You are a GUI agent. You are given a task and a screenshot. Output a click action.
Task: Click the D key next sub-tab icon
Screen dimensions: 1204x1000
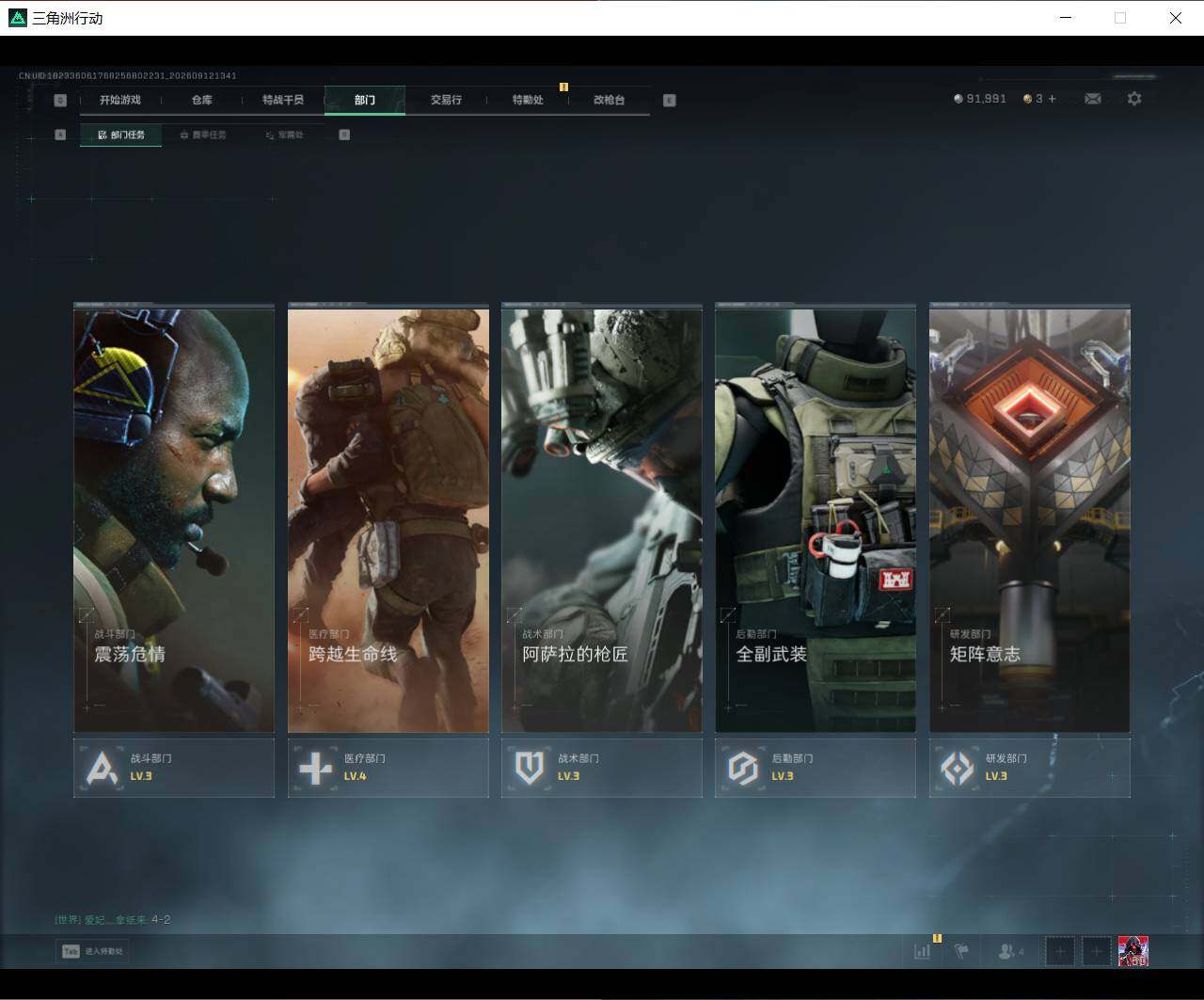[344, 135]
